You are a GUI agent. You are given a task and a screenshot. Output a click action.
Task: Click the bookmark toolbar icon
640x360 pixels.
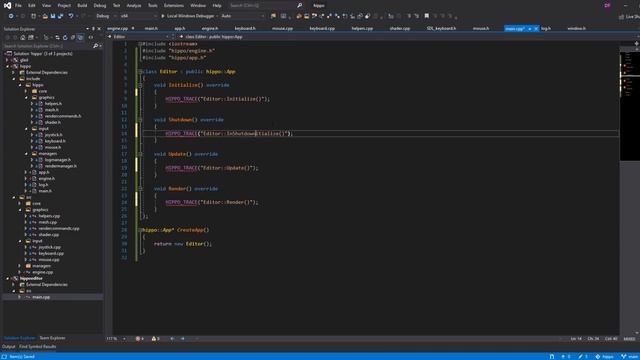[x=427, y=16]
